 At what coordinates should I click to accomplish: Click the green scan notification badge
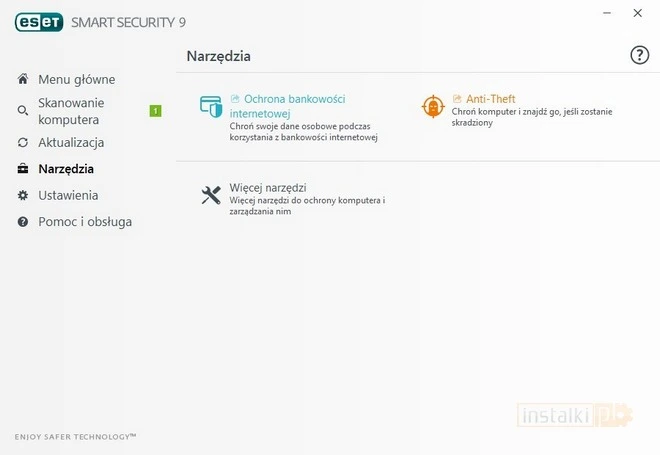click(x=155, y=111)
